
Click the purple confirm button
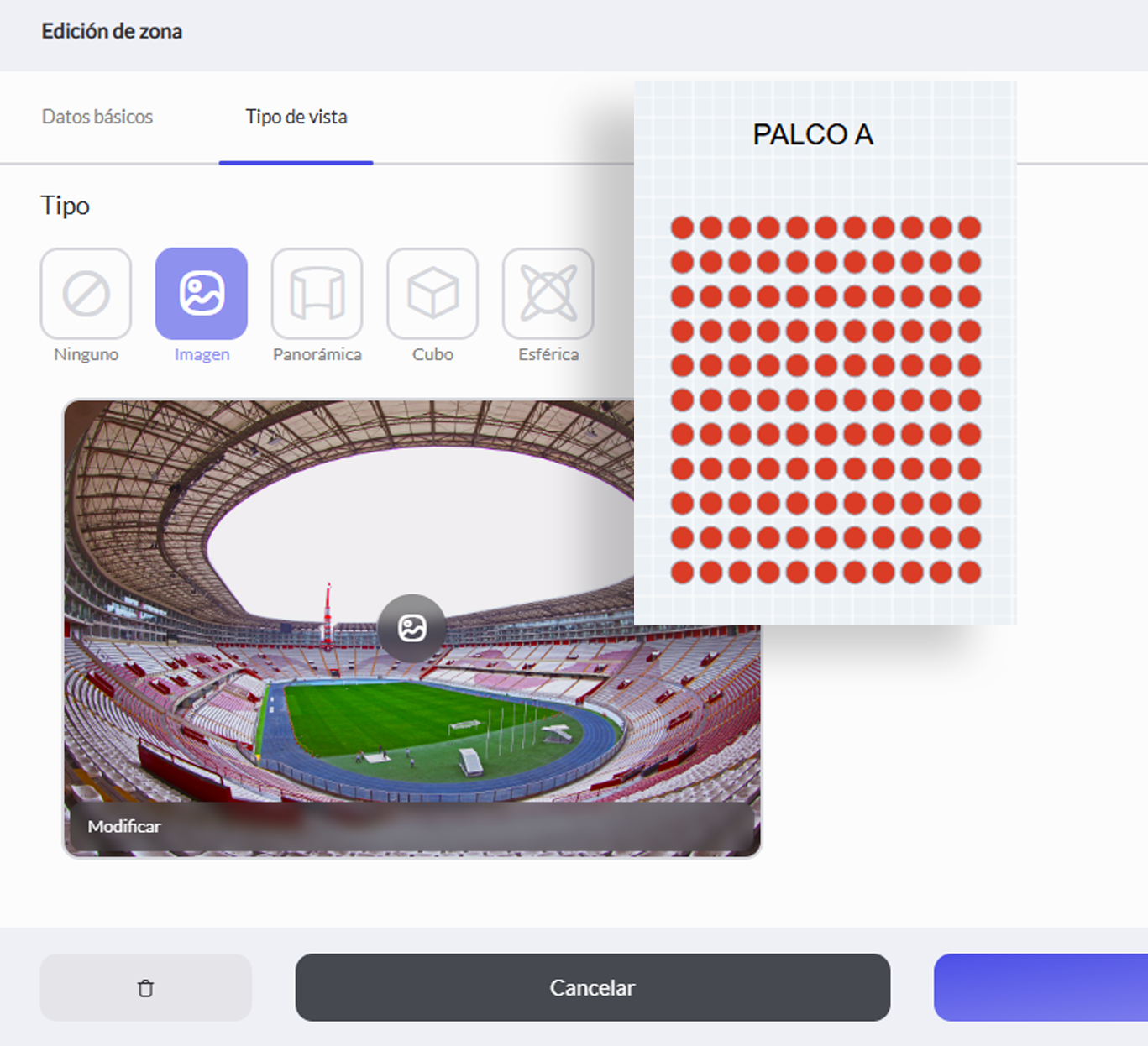(x=1041, y=987)
